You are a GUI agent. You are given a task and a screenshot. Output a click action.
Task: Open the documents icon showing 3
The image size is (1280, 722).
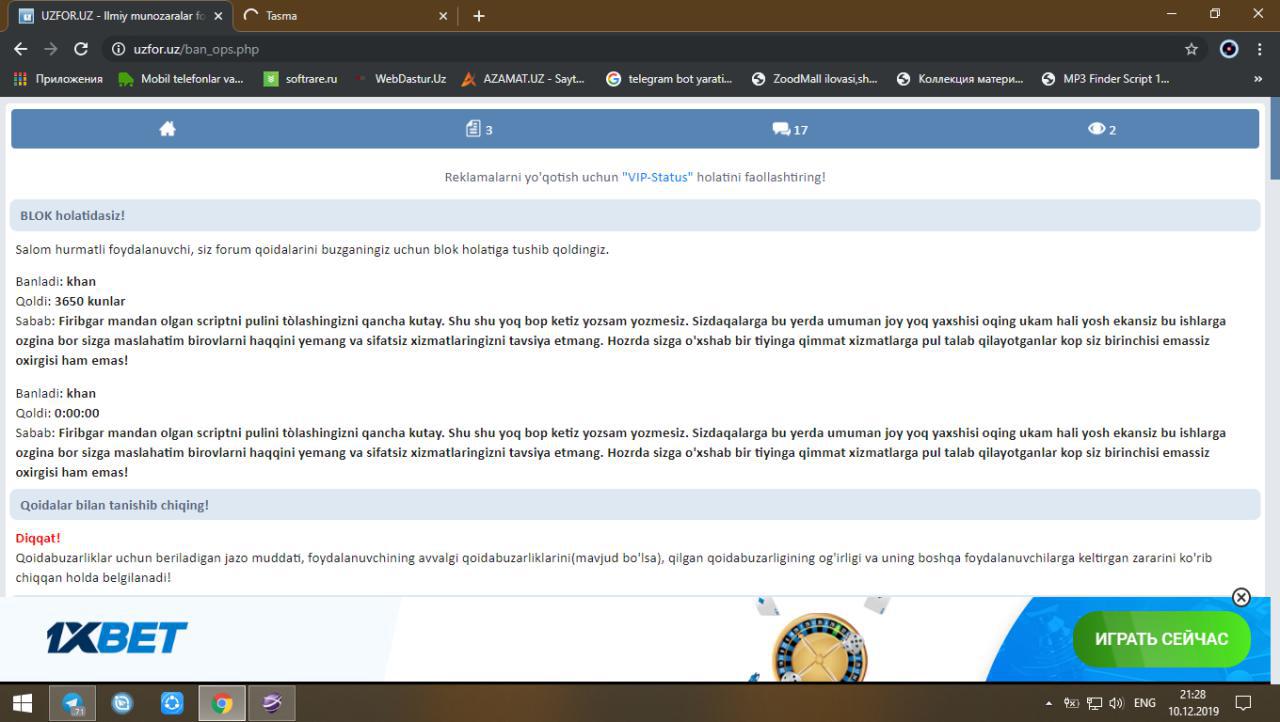(x=478, y=129)
